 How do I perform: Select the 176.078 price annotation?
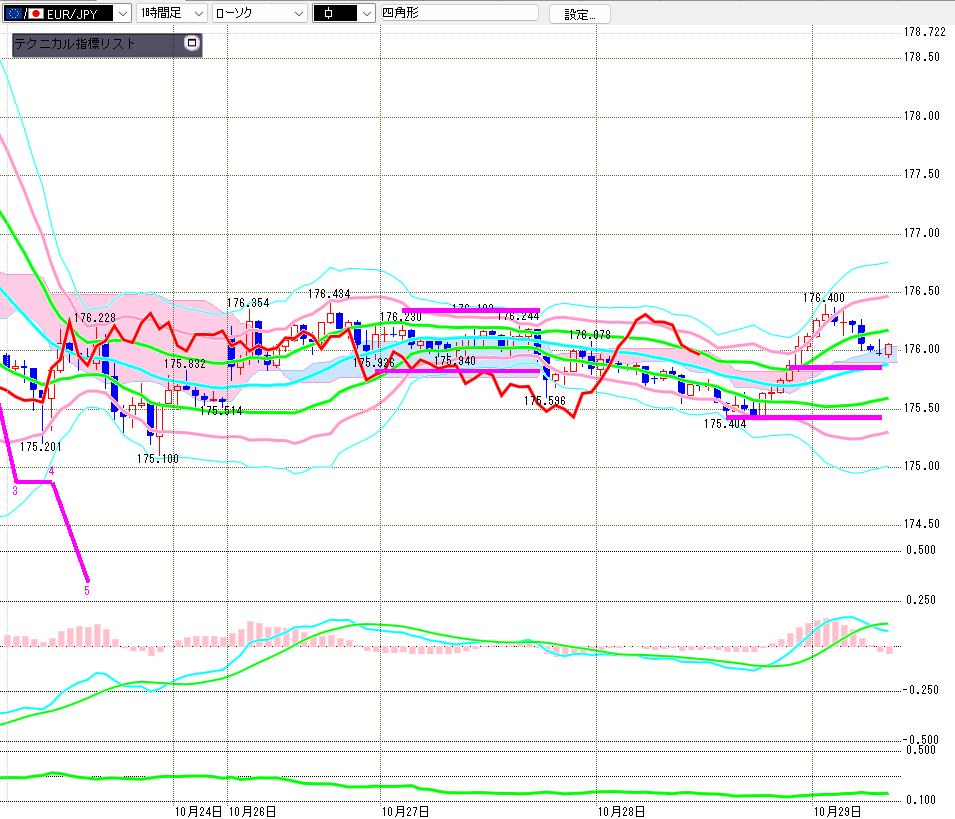[x=590, y=334]
